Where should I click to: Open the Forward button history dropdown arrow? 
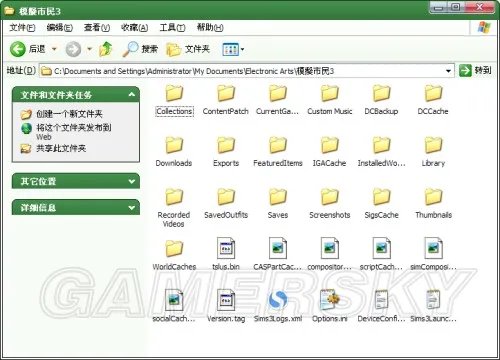tap(89, 49)
